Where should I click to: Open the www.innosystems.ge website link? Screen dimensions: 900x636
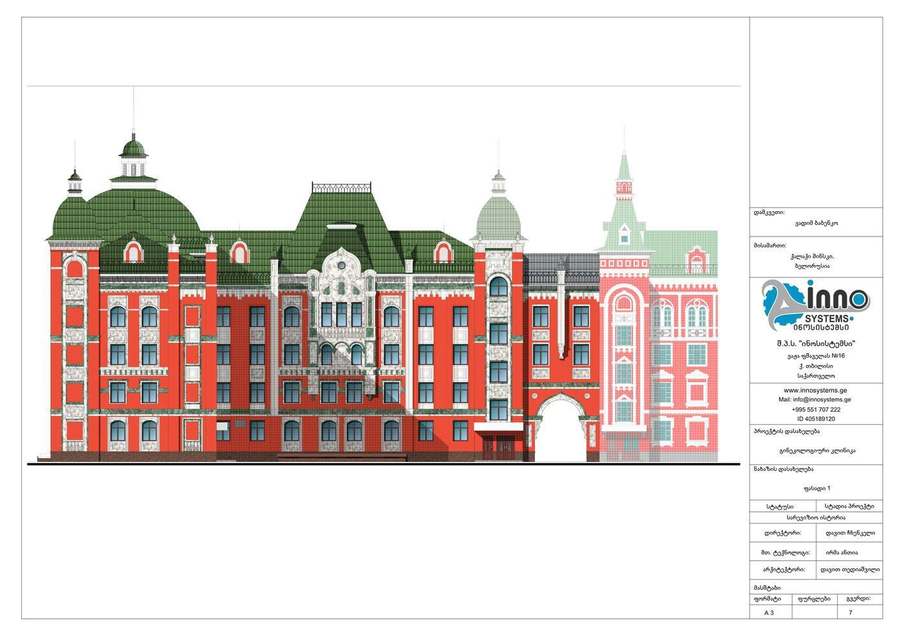click(815, 390)
